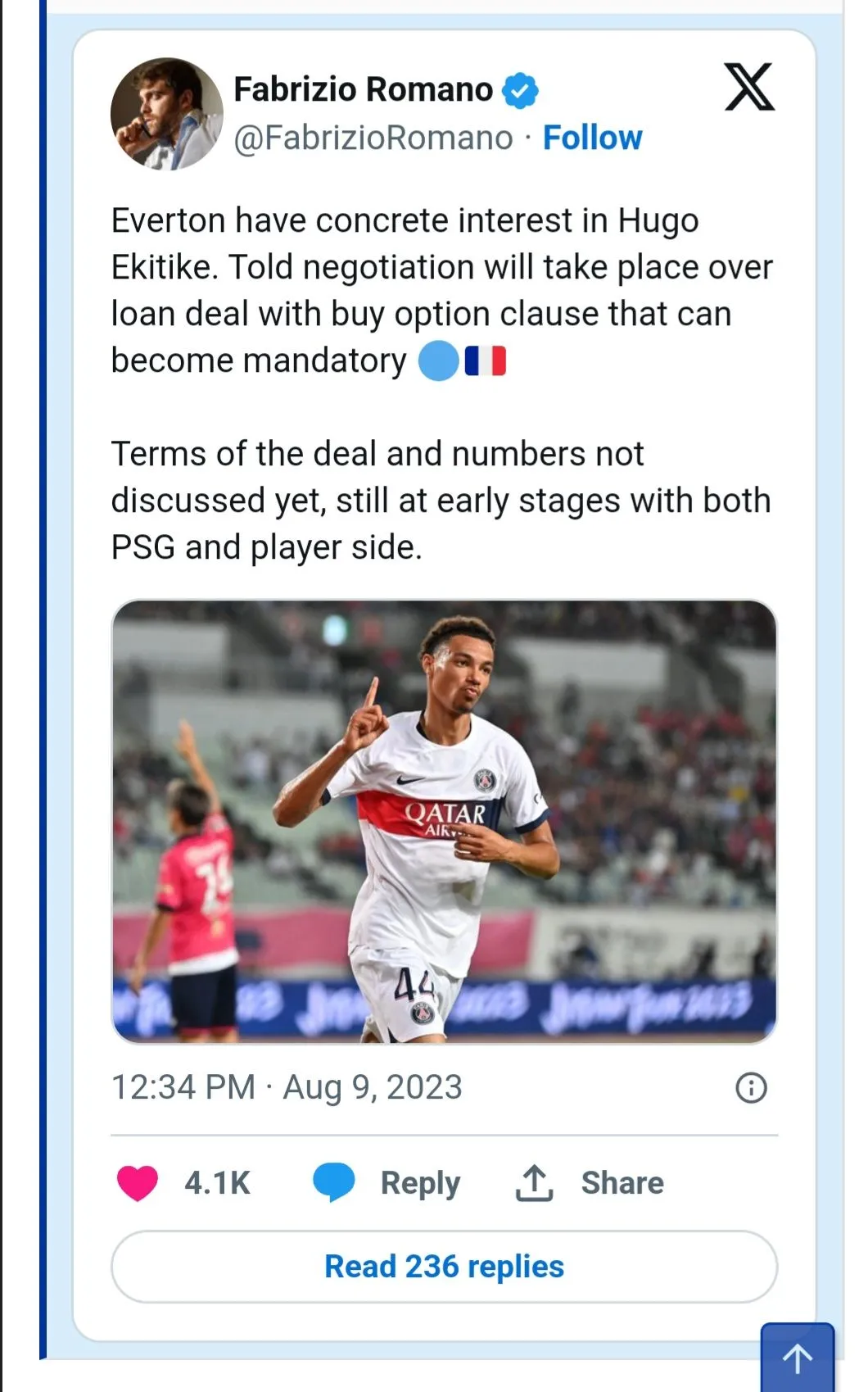Open the 12:34 PM Aug 9, 2023 timestamp
Viewport: 868px width, 1392px height.
287,1087
